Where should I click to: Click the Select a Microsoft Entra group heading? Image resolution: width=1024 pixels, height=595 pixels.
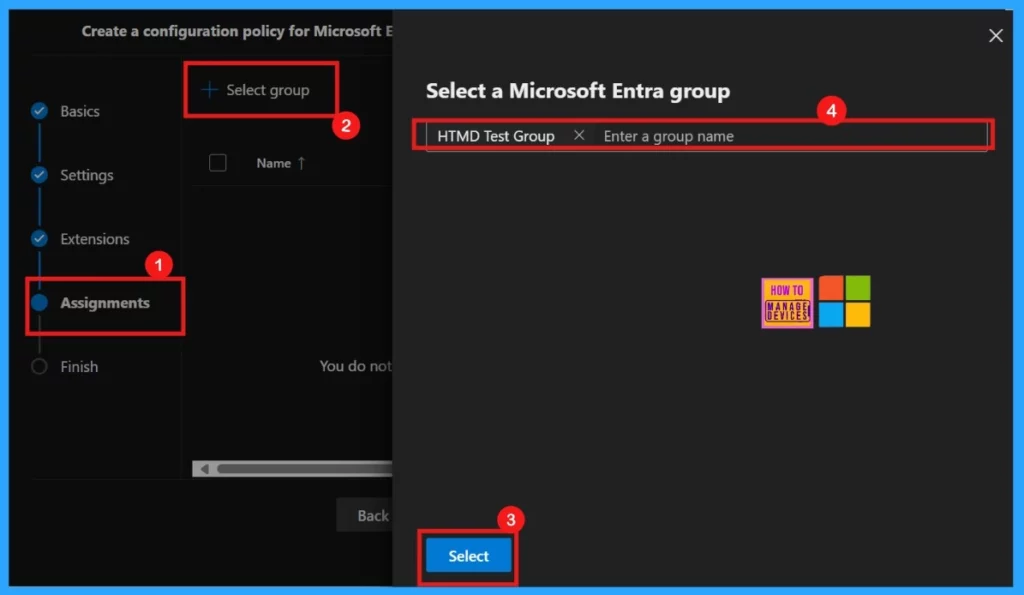point(578,91)
